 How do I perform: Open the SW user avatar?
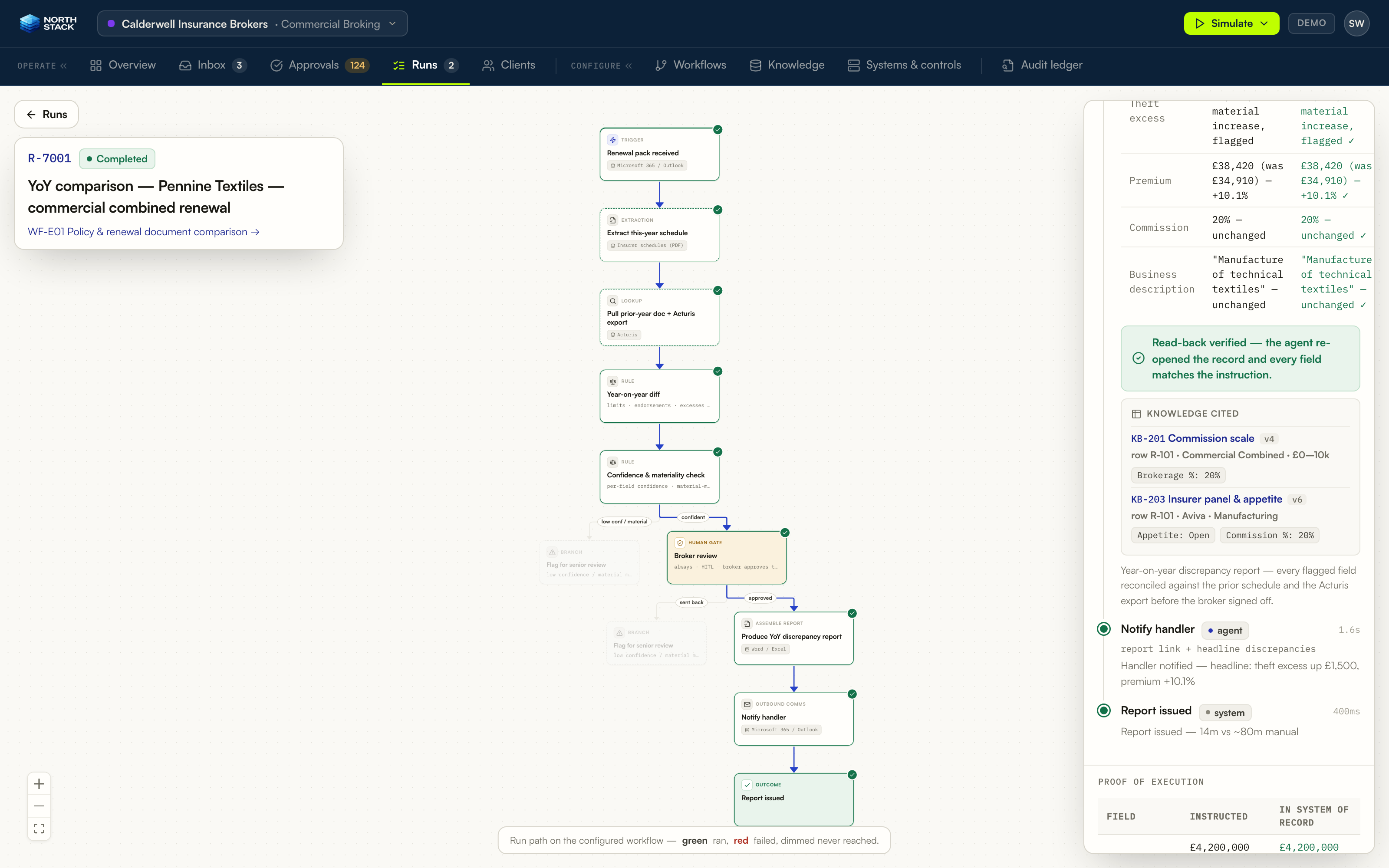click(1356, 23)
